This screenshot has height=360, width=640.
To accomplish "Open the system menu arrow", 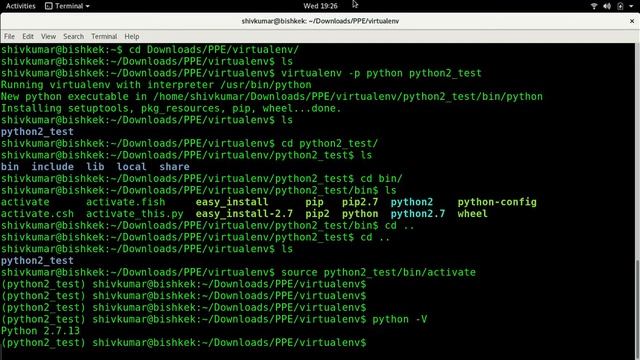I will point(631,6).
